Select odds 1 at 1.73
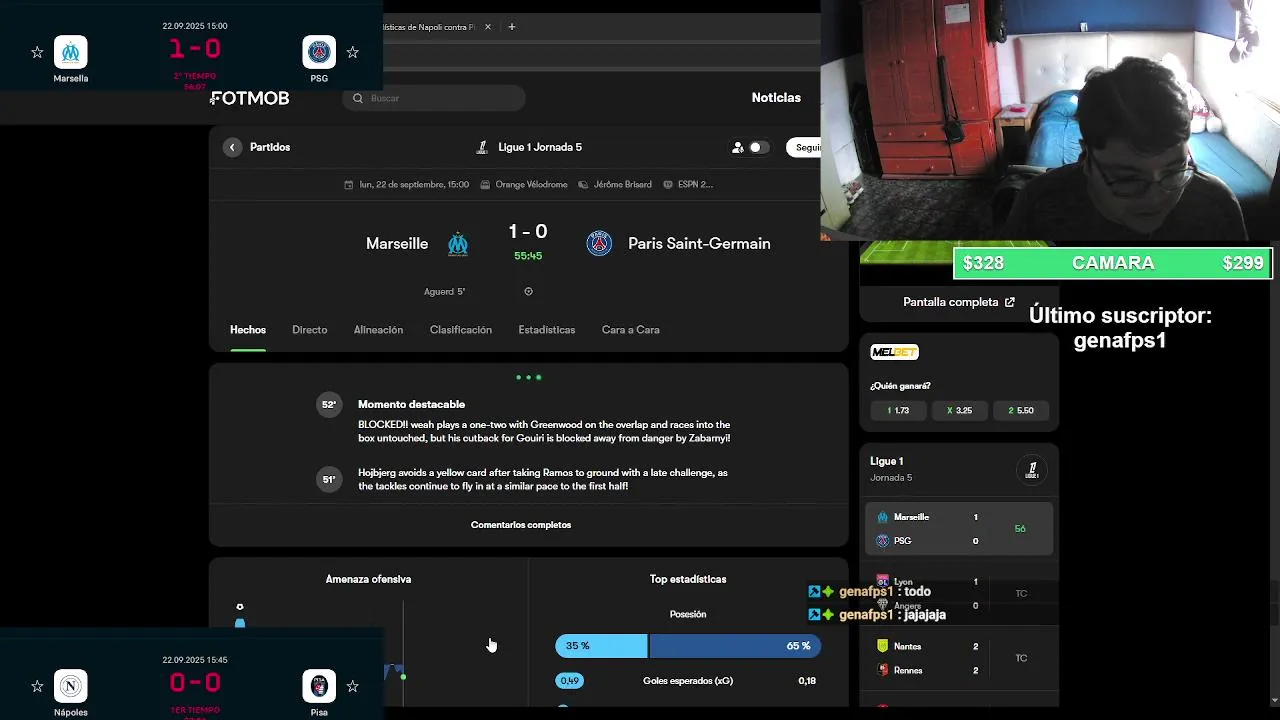The width and height of the screenshot is (1280, 720). (898, 410)
